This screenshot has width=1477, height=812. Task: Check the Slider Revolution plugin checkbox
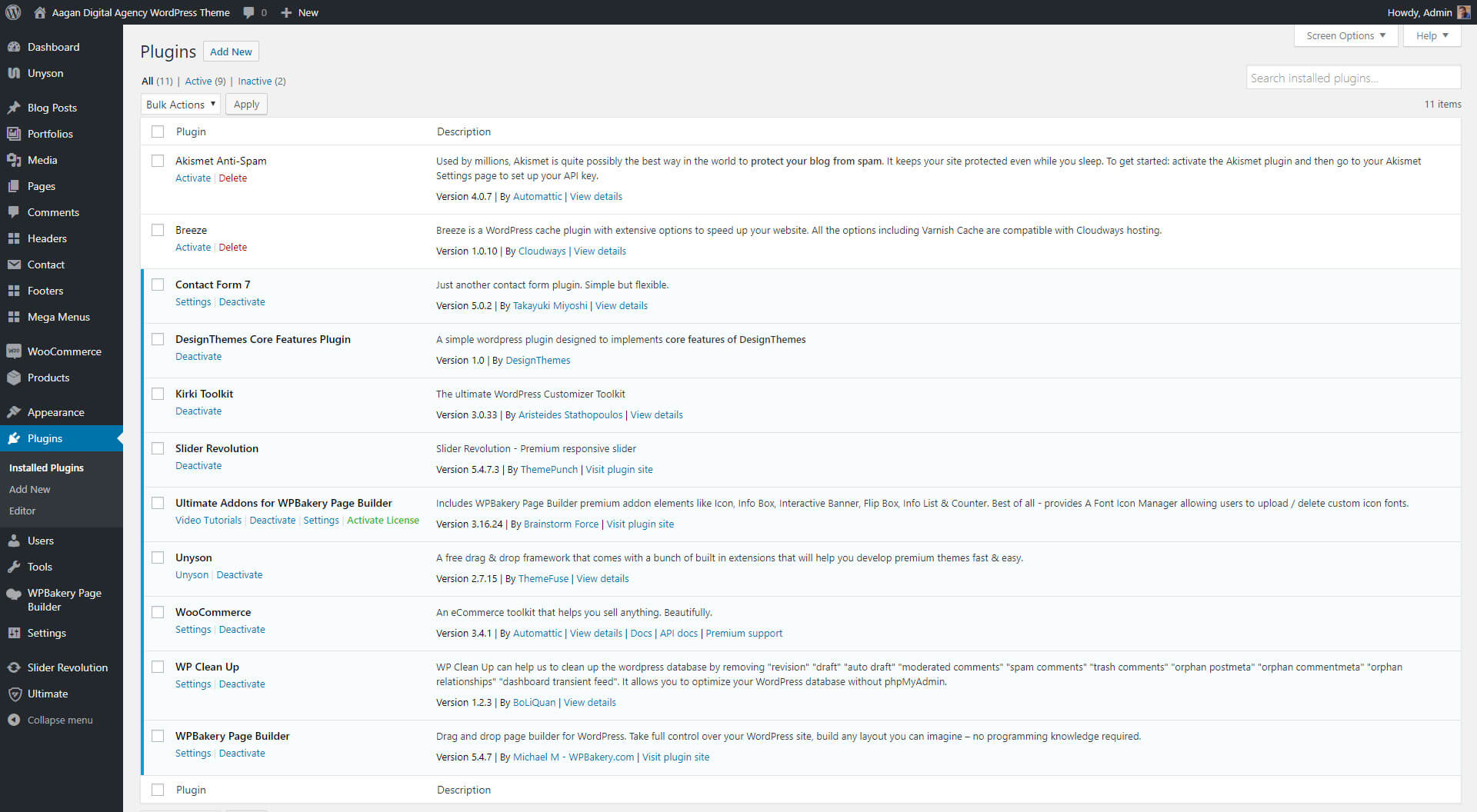click(x=158, y=448)
